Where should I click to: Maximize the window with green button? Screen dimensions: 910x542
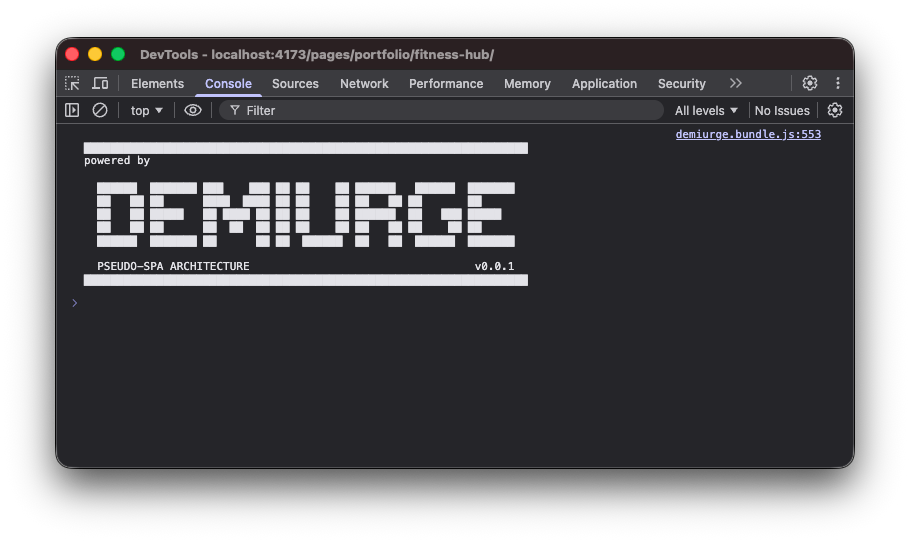click(118, 54)
